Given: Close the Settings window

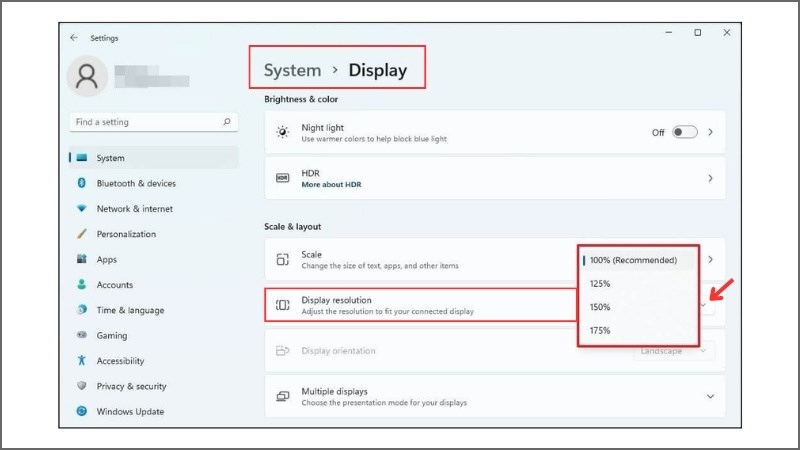Looking at the screenshot, I should [x=727, y=32].
